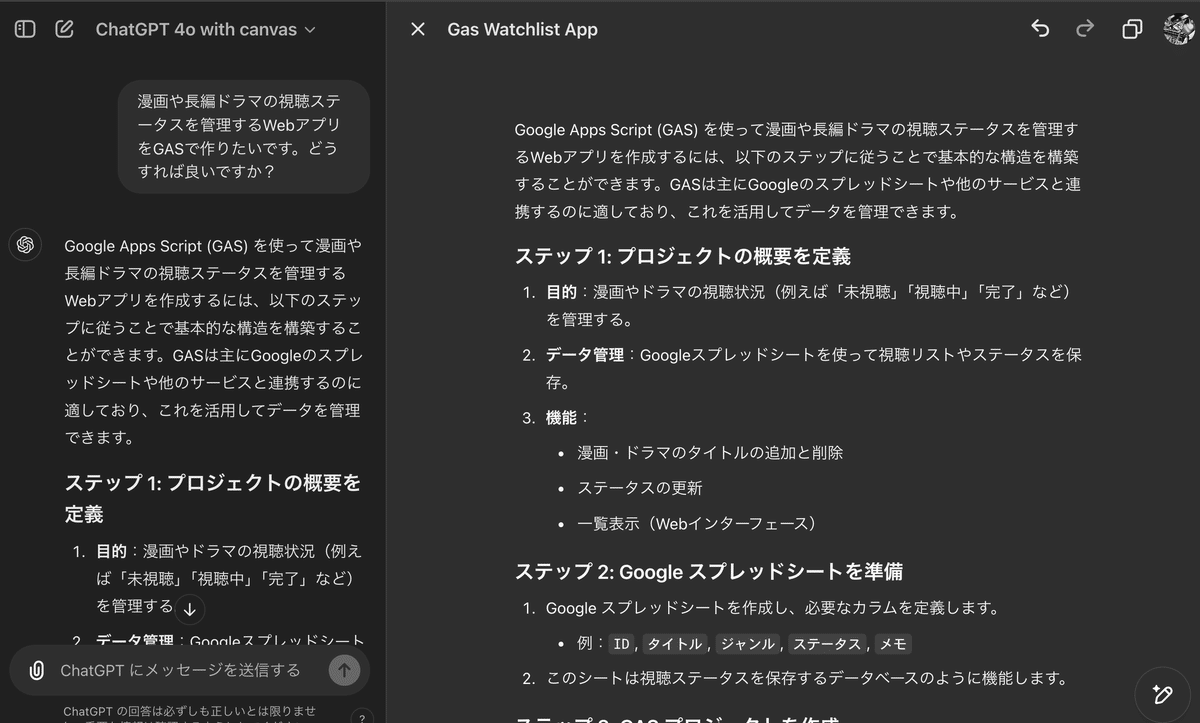
Task: Open the user profile avatar
Action: [1180, 28]
